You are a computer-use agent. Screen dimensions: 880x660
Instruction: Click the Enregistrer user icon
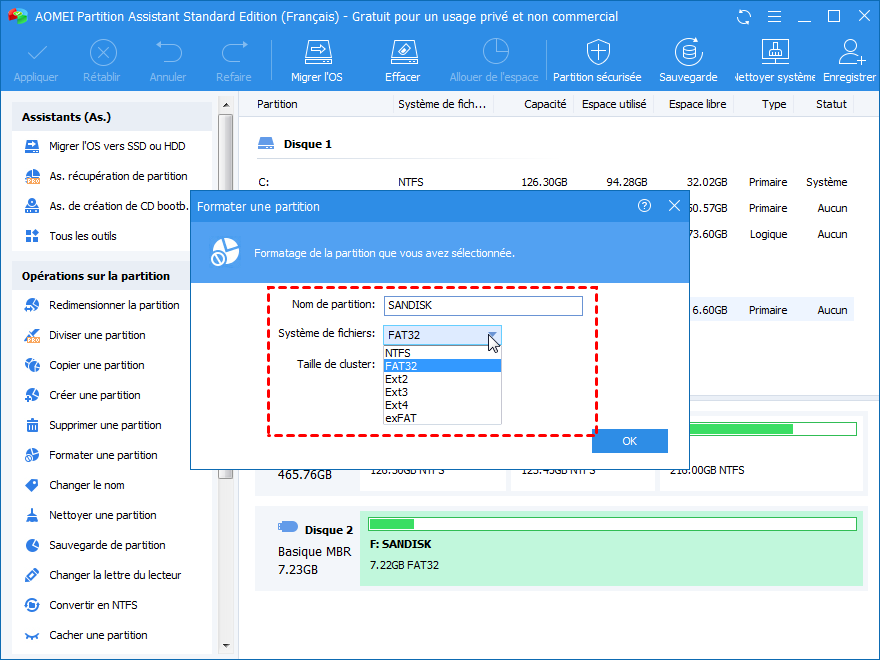[x=851, y=53]
